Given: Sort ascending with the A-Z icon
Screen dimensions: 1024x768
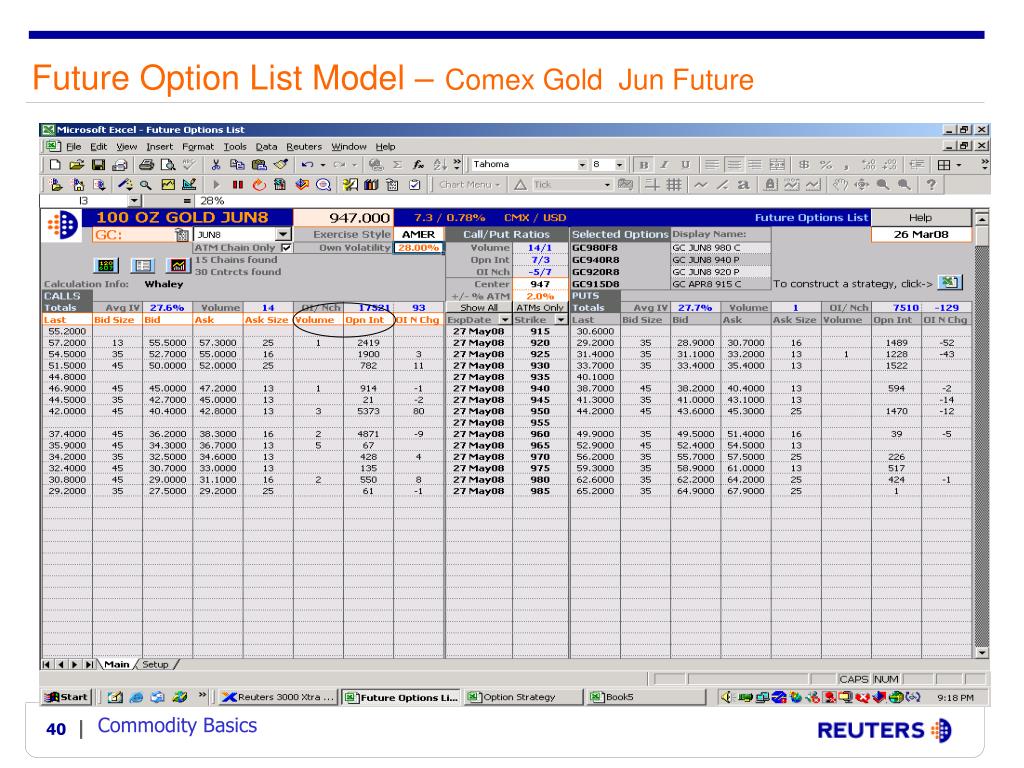Looking at the screenshot, I should (440, 165).
